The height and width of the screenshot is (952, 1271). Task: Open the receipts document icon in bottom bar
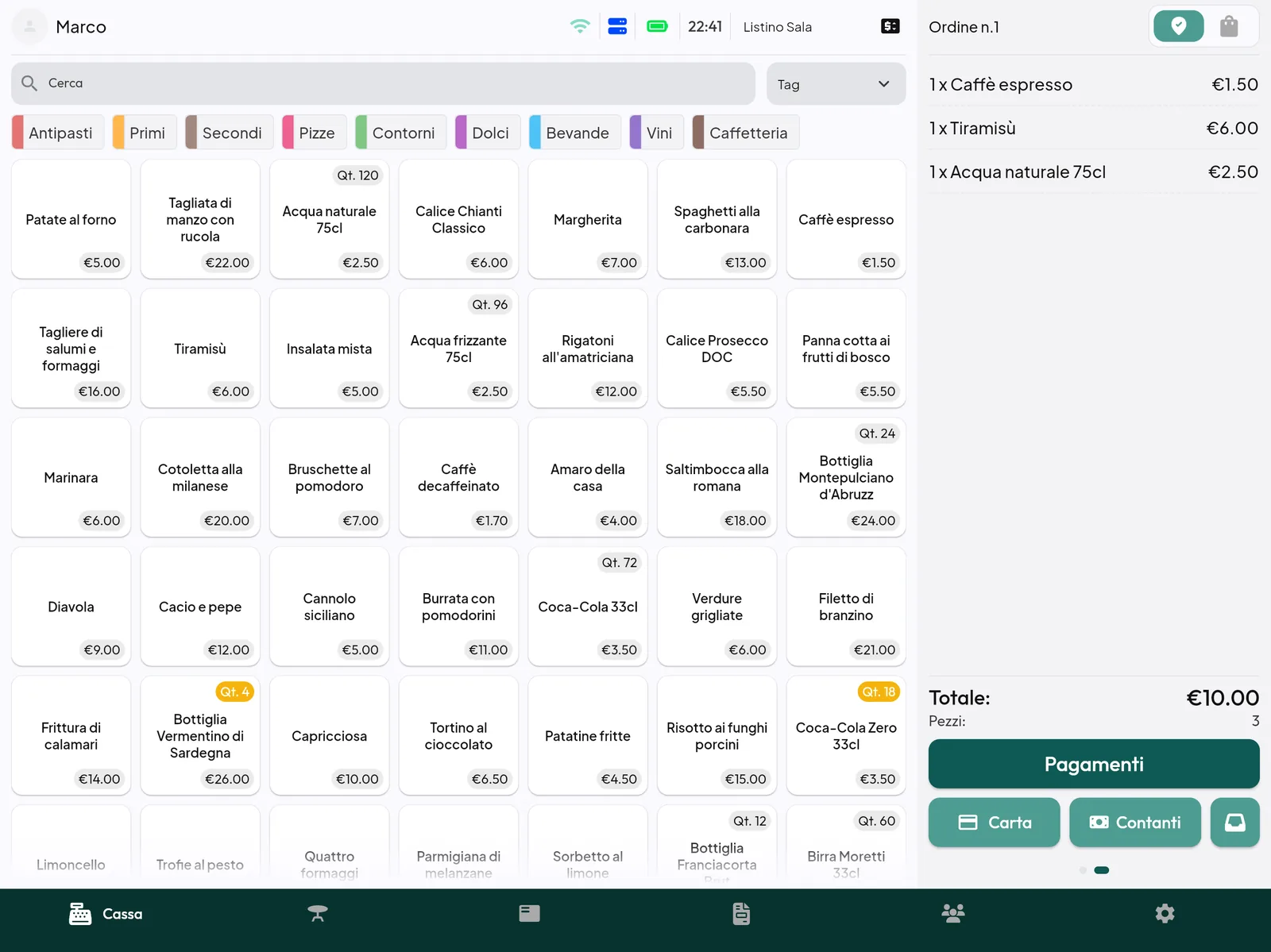click(x=741, y=914)
